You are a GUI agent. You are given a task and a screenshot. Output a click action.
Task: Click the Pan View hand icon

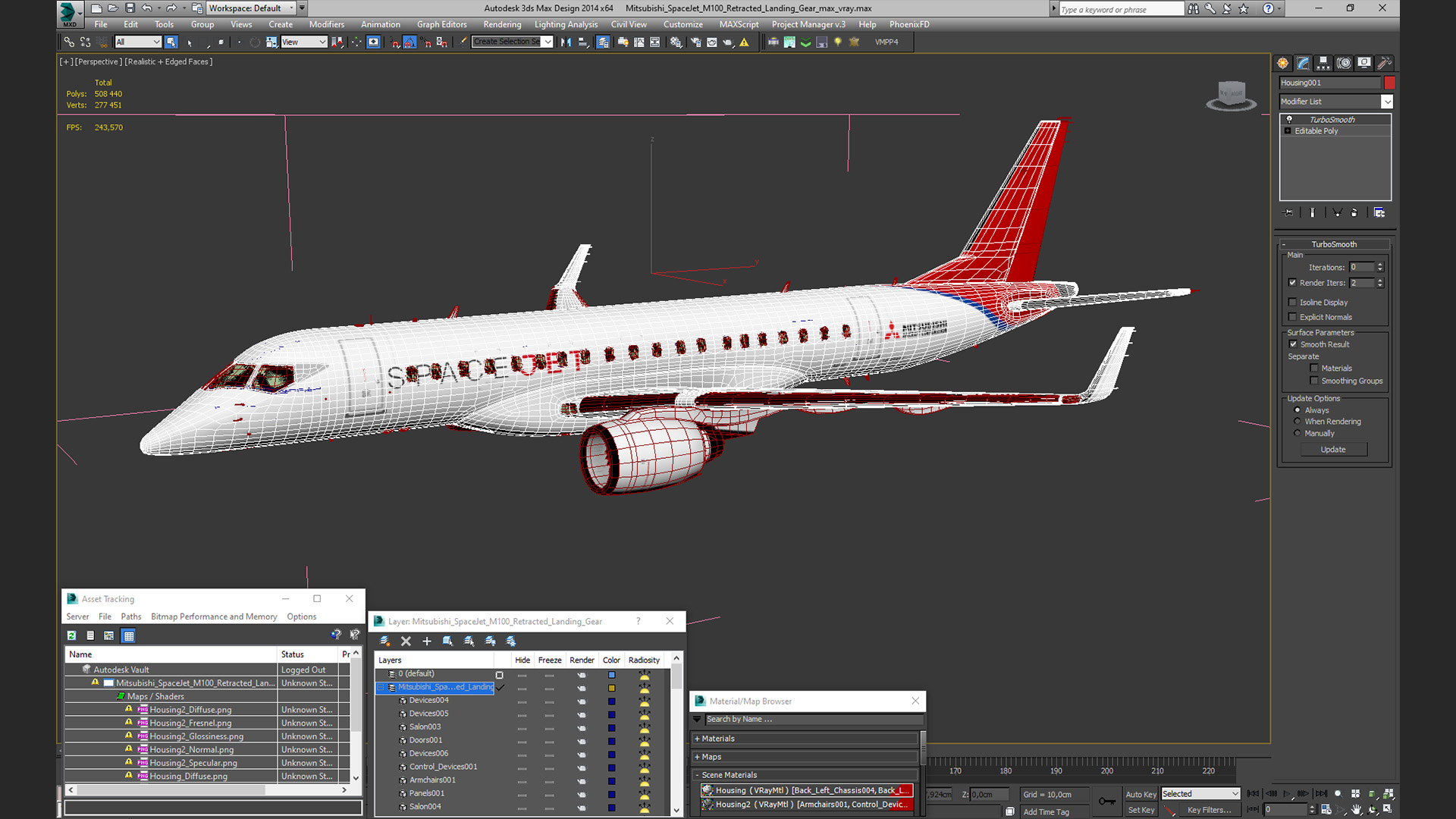coord(1356,810)
